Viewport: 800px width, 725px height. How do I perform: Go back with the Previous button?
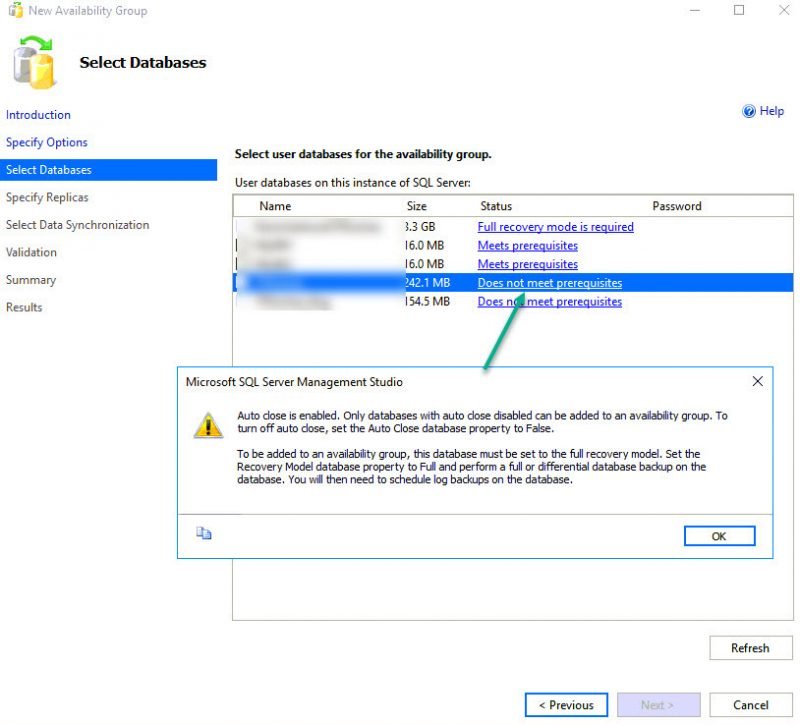click(x=566, y=705)
